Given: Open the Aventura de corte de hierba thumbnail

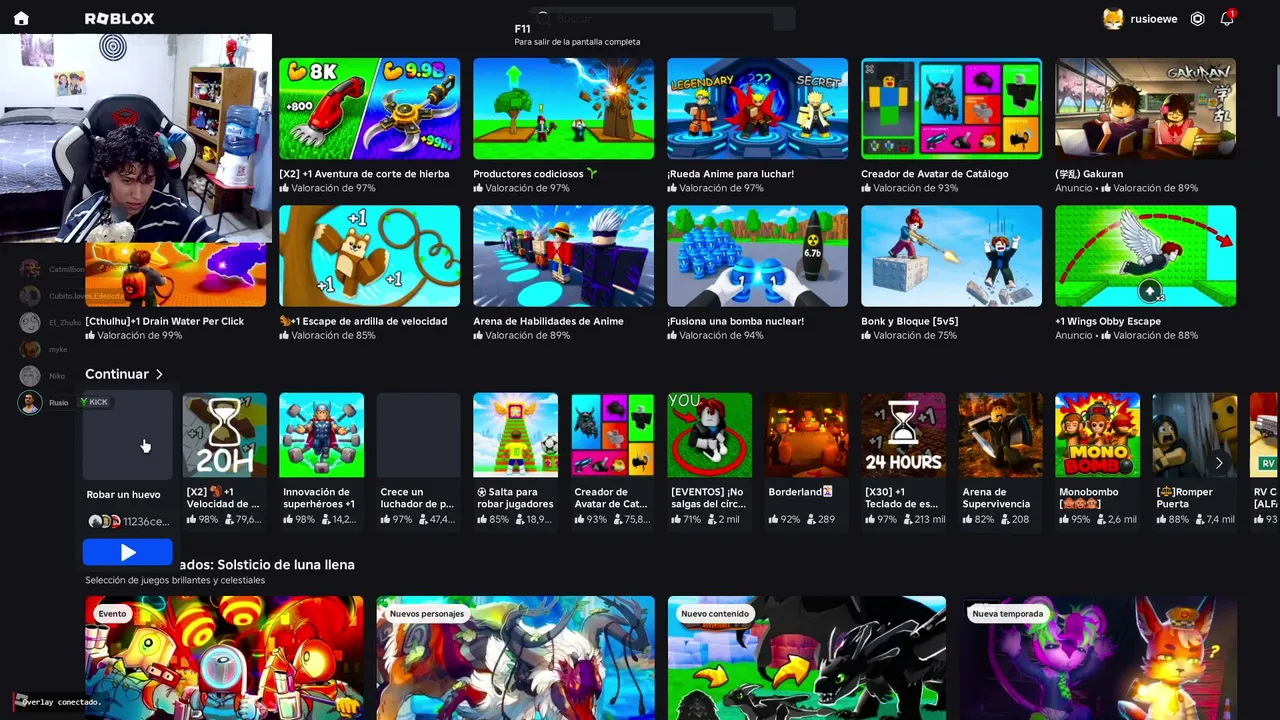Looking at the screenshot, I should (x=369, y=108).
